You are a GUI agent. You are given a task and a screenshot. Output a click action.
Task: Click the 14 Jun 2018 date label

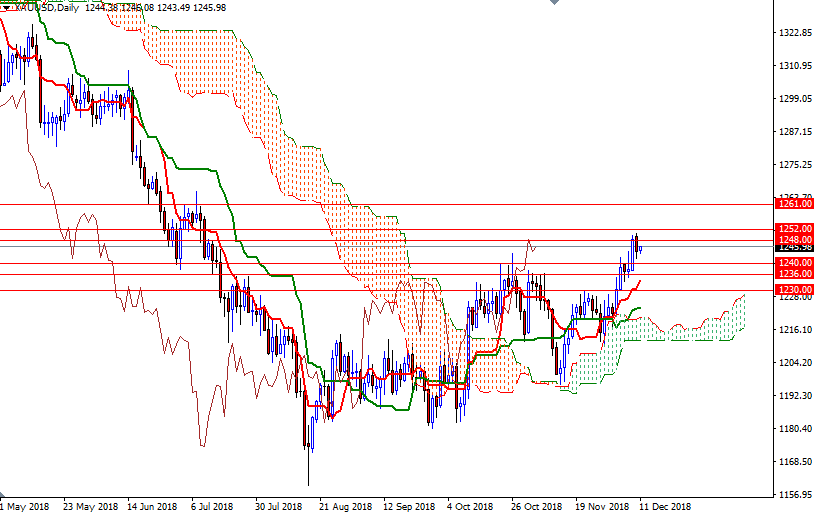[x=153, y=507]
